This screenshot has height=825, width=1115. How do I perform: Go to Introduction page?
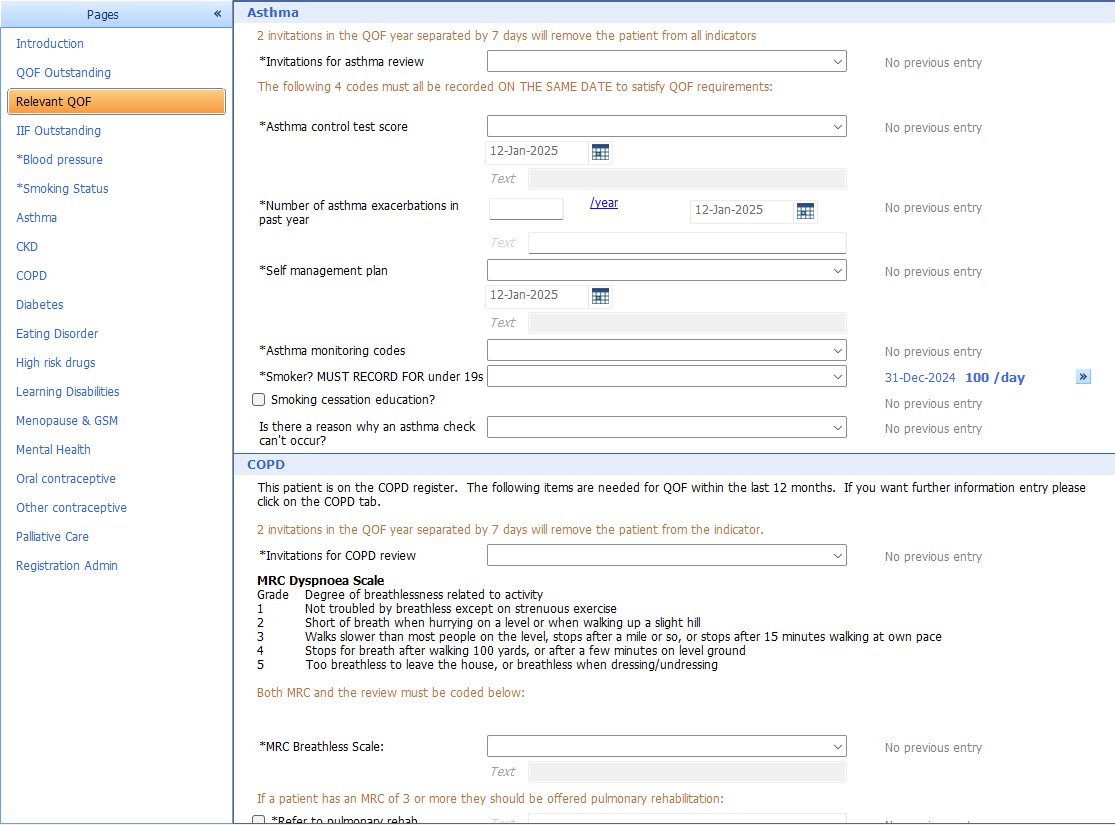[50, 43]
